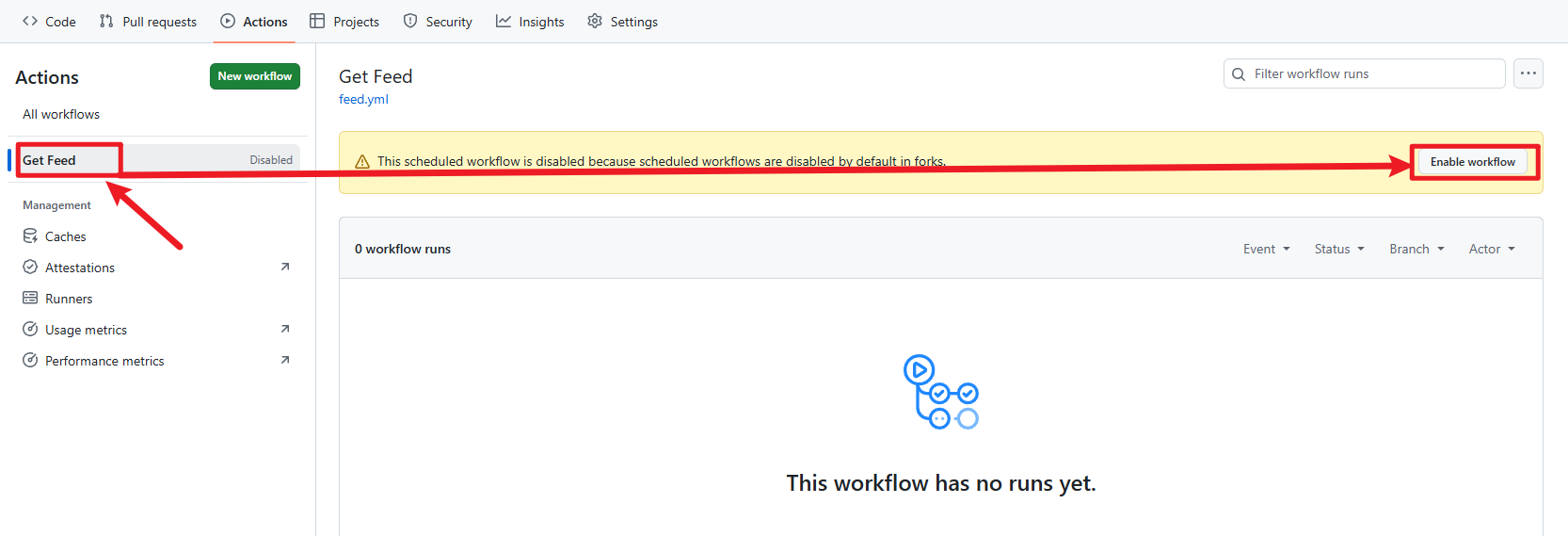Expand the Branch filter dropdown
The height and width of the screenshot is (536, 1568).
tap(1416, 249)
